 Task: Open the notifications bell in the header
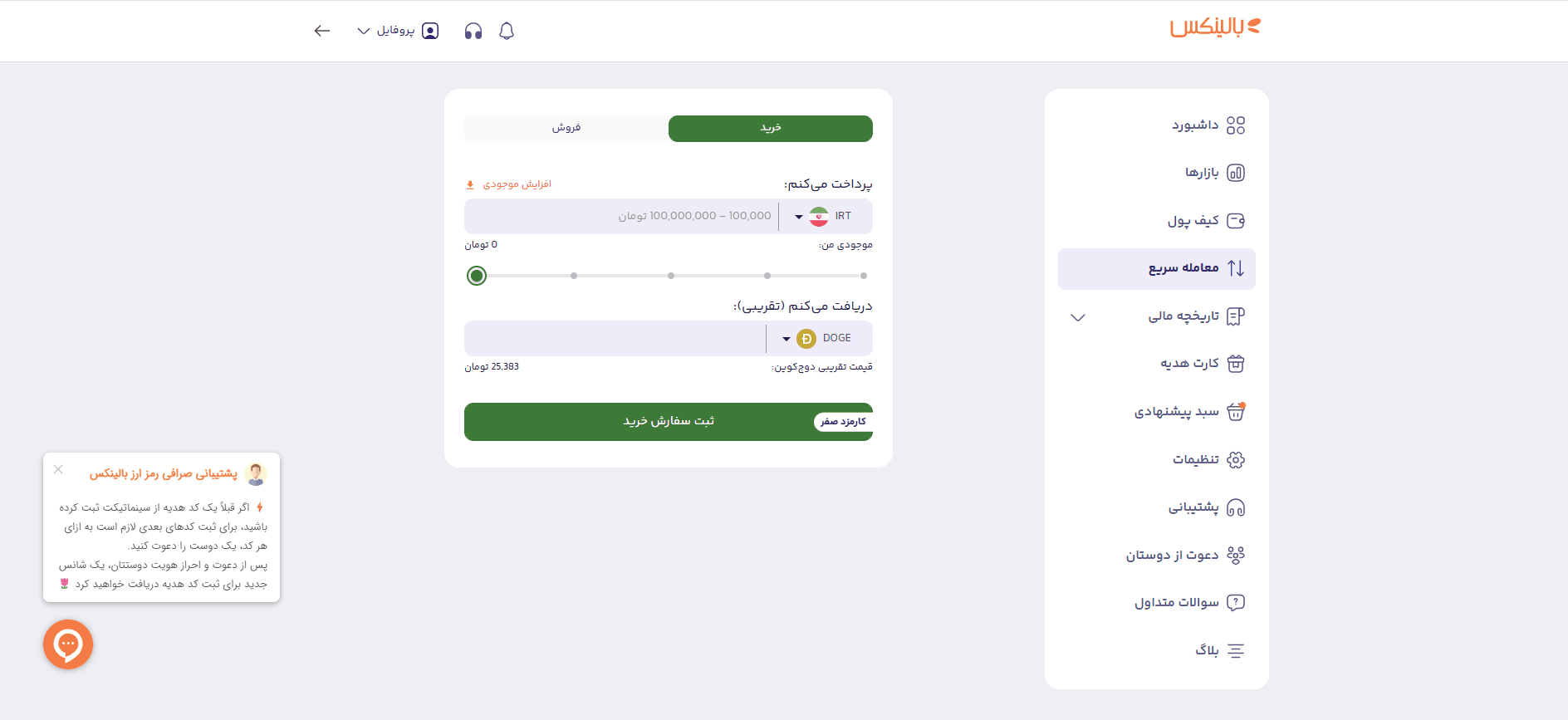tap(507, 31)
